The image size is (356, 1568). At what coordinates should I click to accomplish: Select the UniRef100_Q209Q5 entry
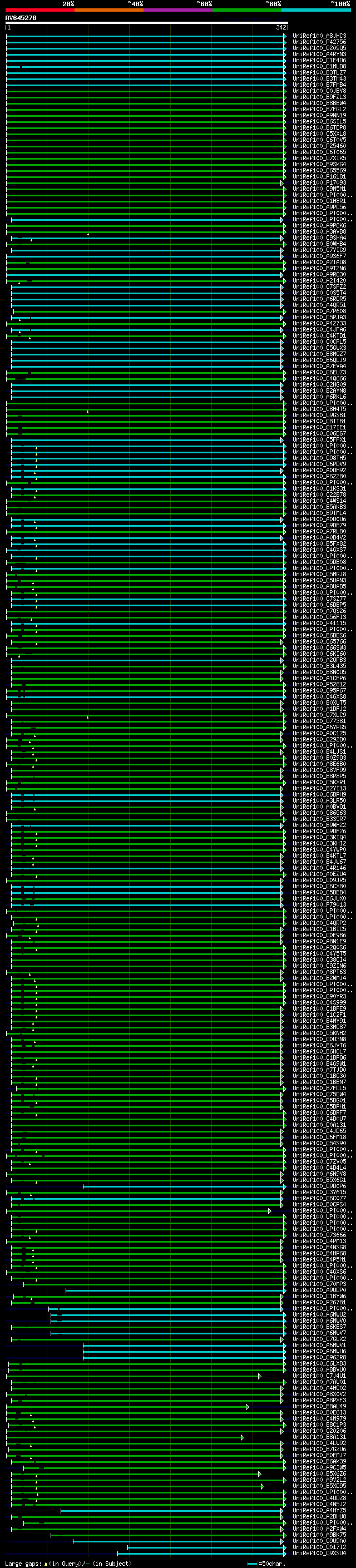319,48
